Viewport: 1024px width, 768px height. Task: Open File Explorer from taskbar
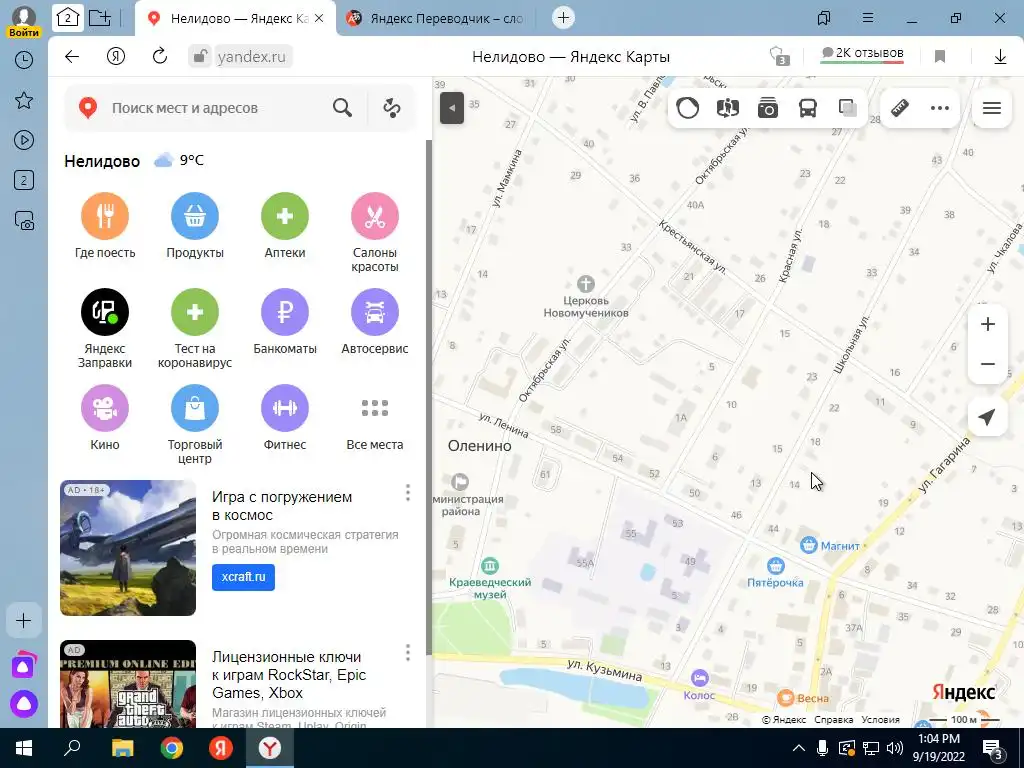[x=122, y=748]
